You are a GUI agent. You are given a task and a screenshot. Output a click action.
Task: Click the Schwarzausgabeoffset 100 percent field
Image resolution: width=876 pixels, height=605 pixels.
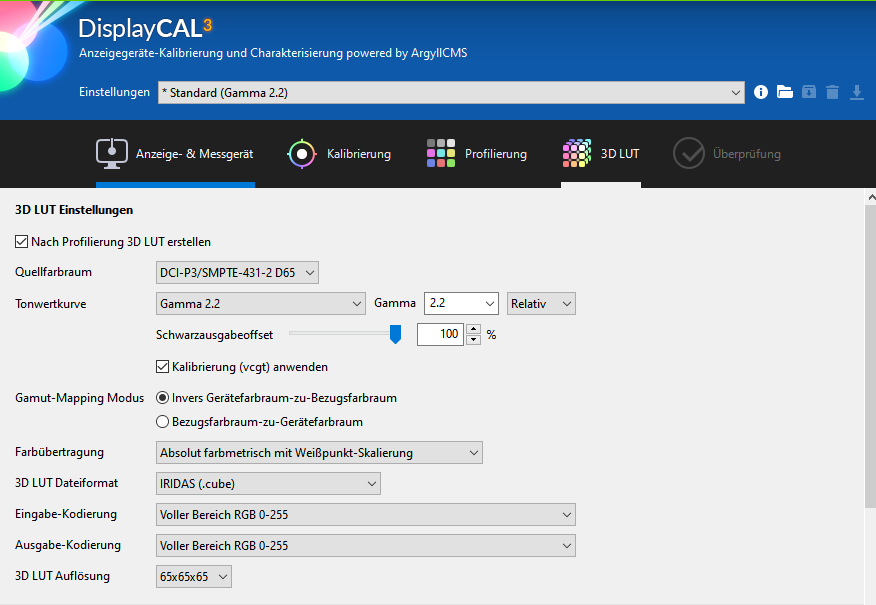440,334
